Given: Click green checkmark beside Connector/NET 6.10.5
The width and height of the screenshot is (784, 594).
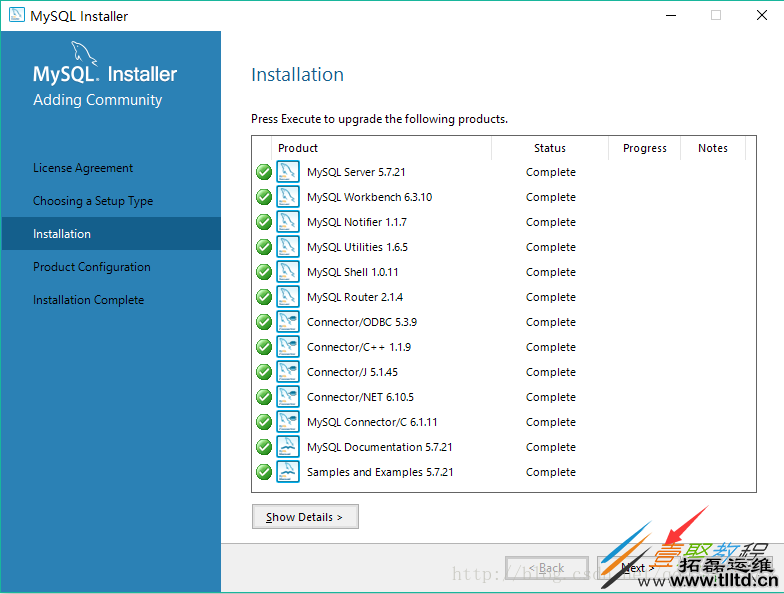Looking at the screenshot, I should tap(264, 397).
